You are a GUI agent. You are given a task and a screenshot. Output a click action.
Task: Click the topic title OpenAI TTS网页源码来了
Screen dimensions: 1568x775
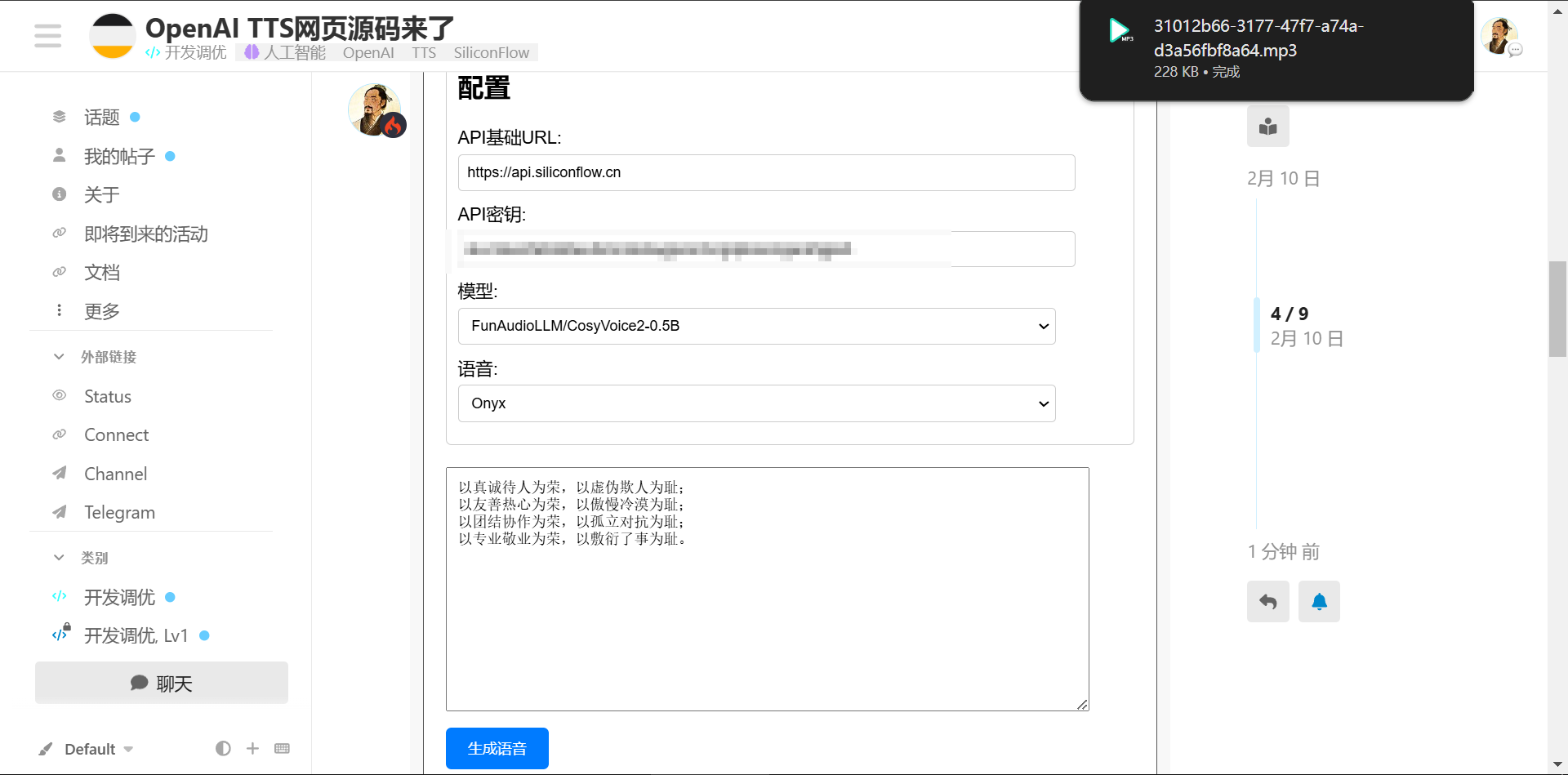click(300, 28)
